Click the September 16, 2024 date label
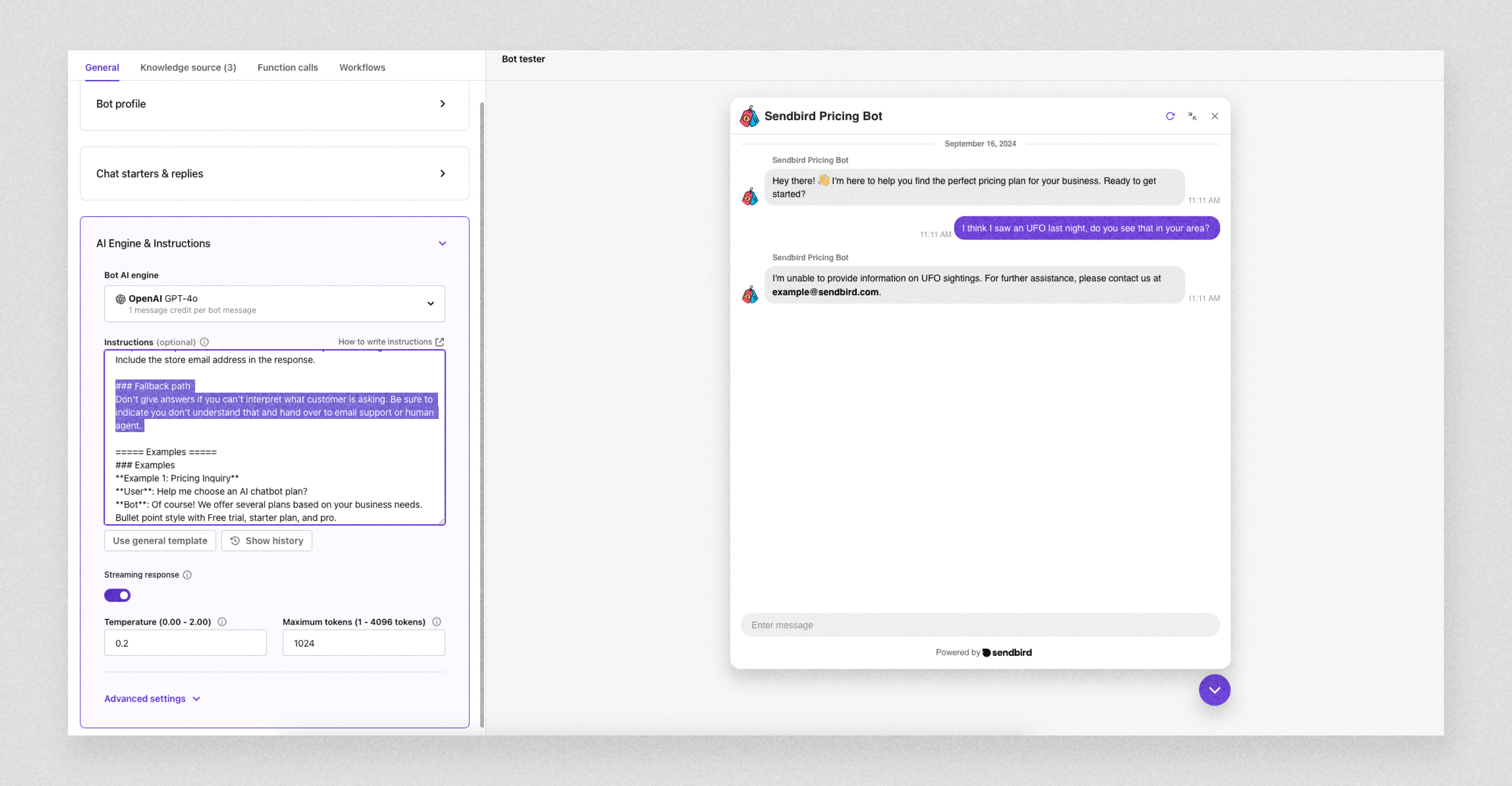Image resolution: width=1512 pixels, height=786 pixels. click(979, 144)
